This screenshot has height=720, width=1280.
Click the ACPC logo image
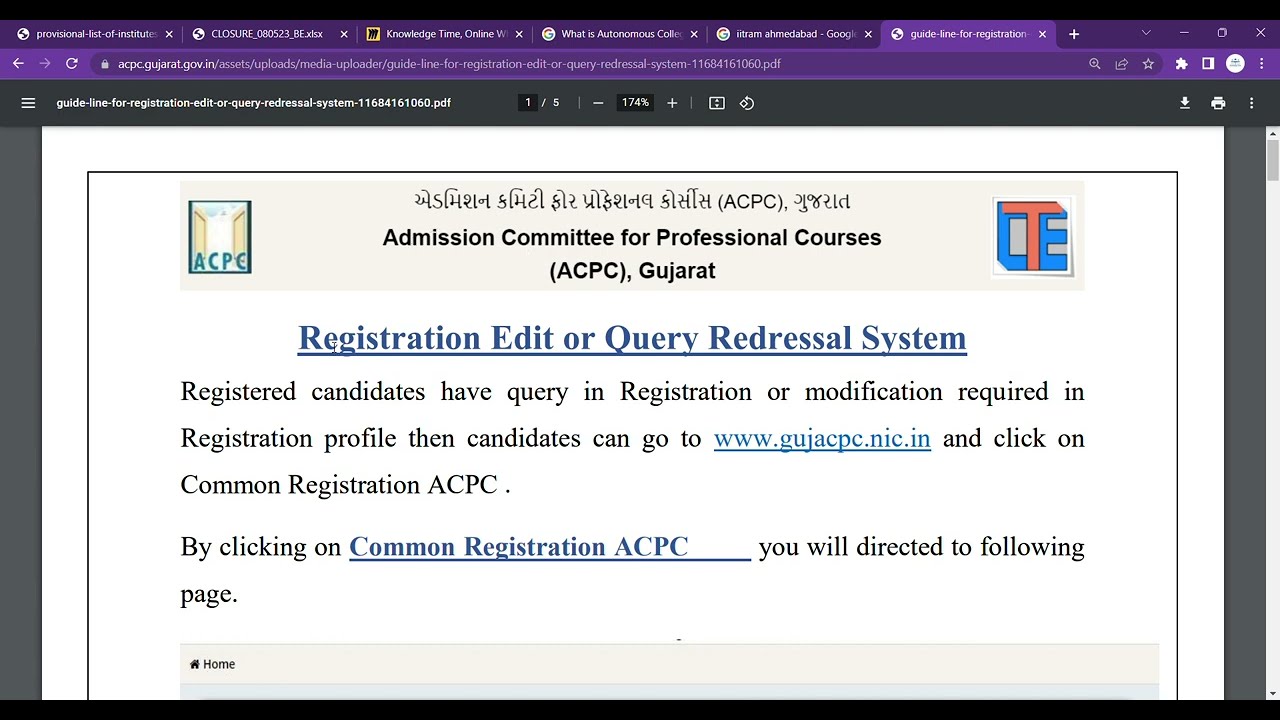(x=220, y=237)
